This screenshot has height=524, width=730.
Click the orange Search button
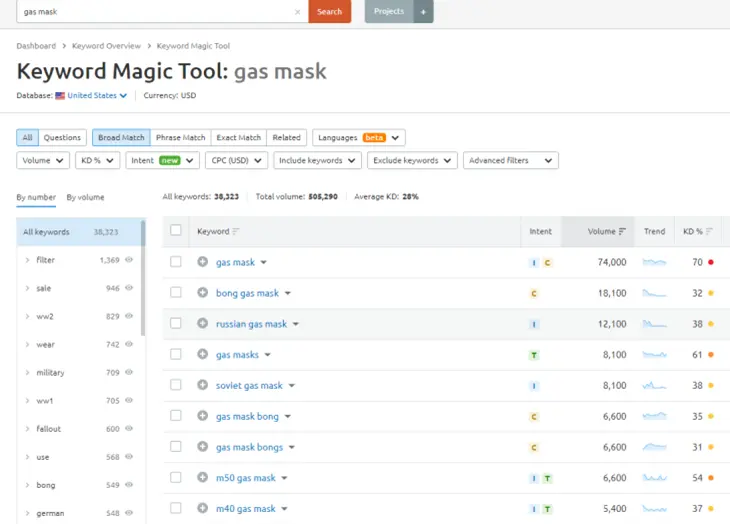click(x=330, y=12)
